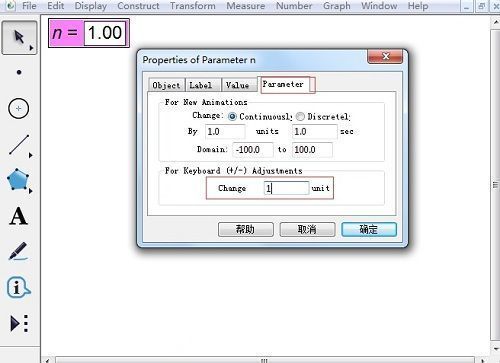Expand the Polygon tool flyout triangle
The height and width of the screenshot is (363, 500).
click(x=31, y=191)
